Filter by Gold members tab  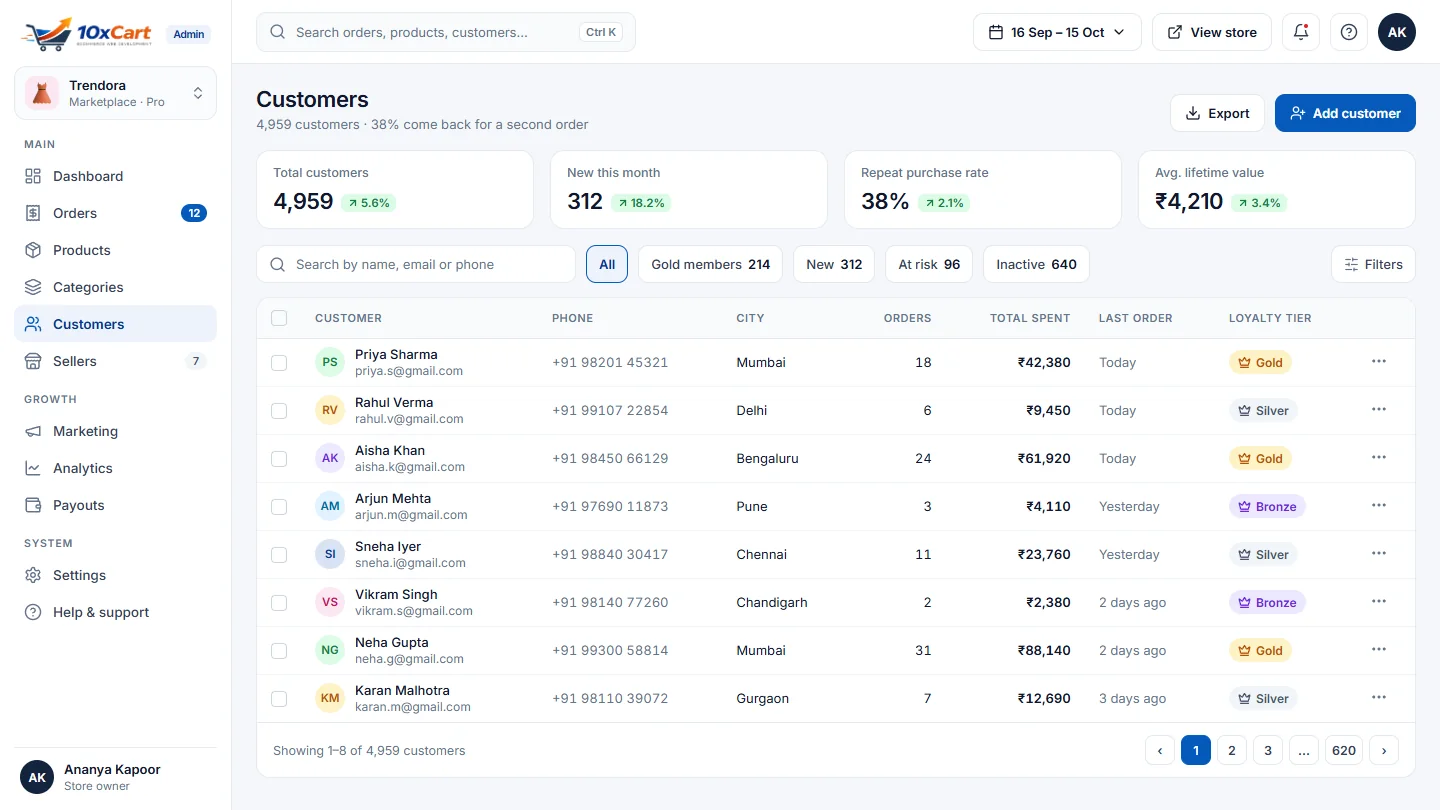[710, 264]
